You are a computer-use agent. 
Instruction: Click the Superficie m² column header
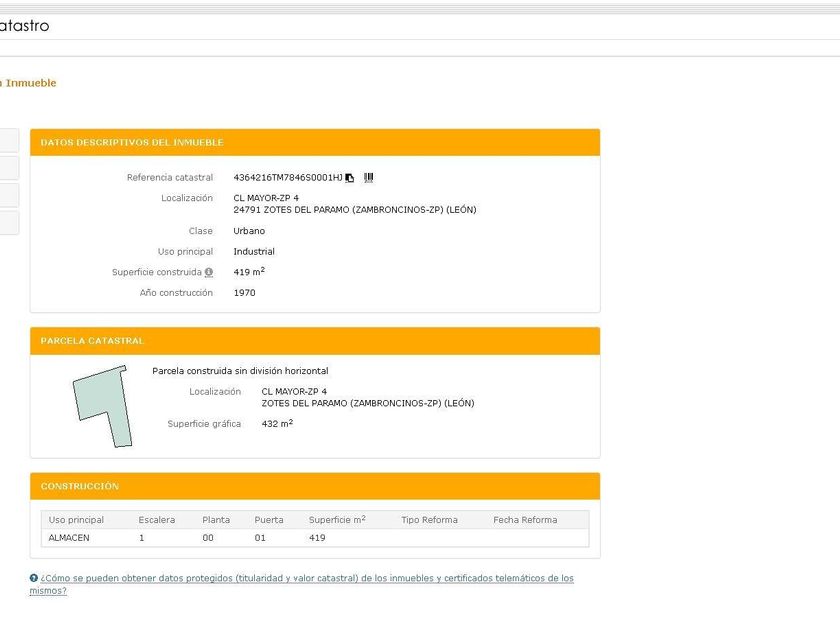coord(337,520)
